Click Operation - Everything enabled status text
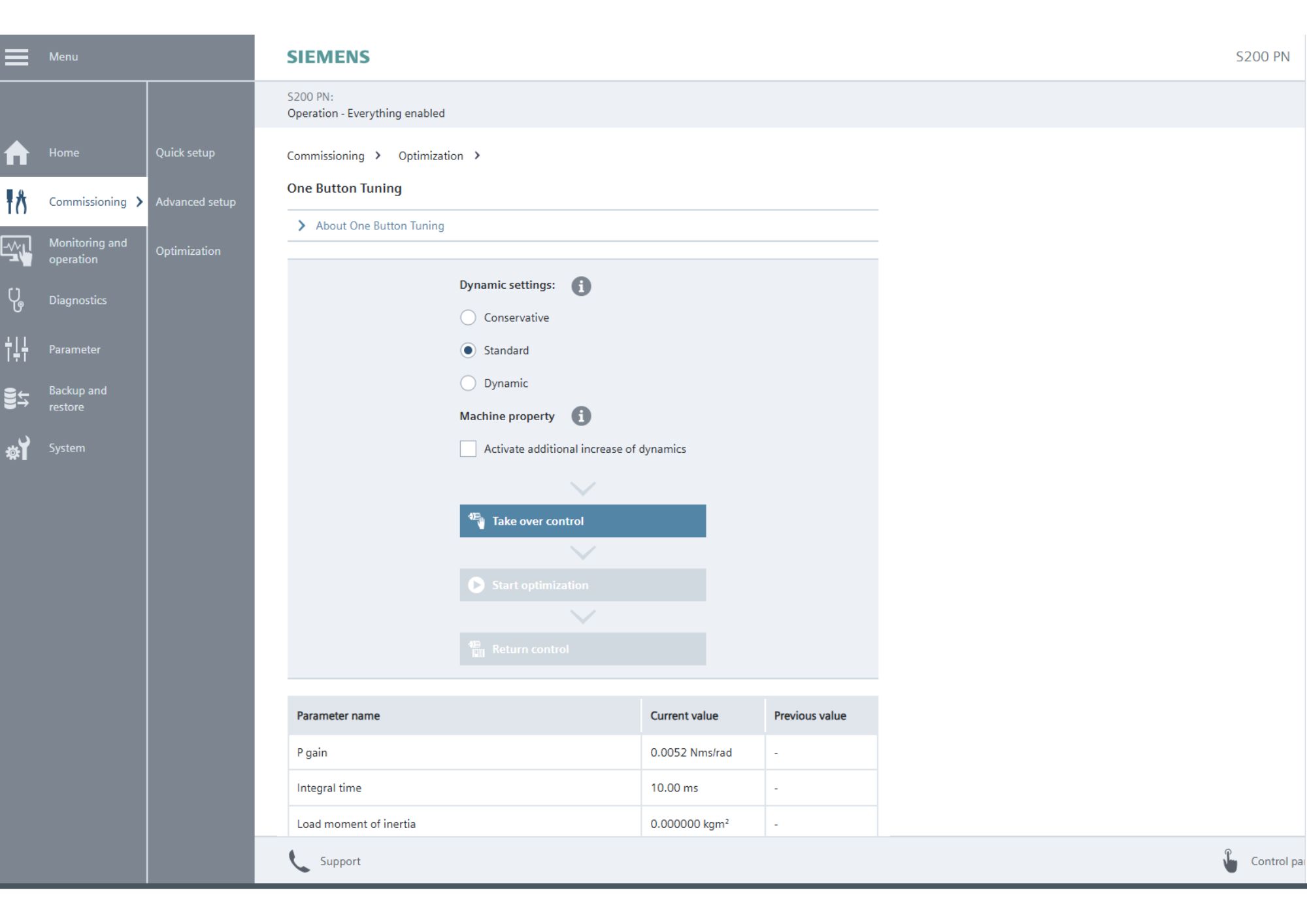The image size is (1307, 924). coord(366,113)
